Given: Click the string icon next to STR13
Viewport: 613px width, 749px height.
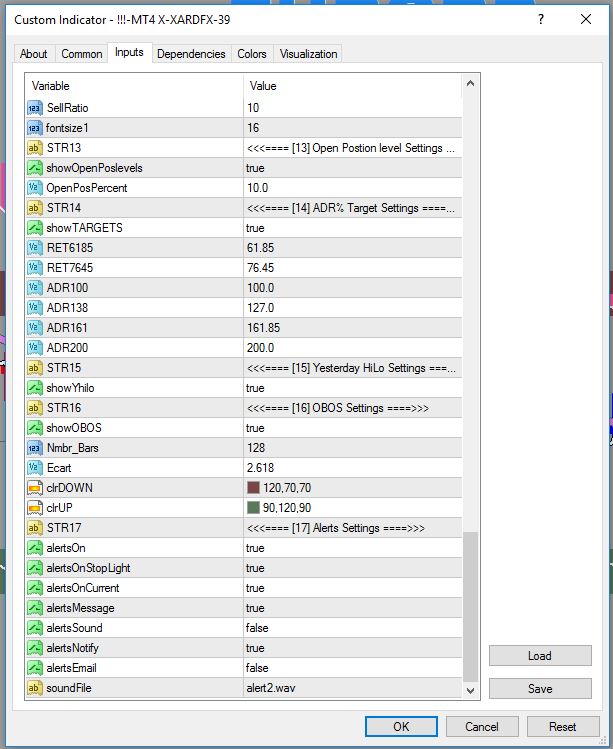Looking at the screenshot, I should tap(35, 148).
